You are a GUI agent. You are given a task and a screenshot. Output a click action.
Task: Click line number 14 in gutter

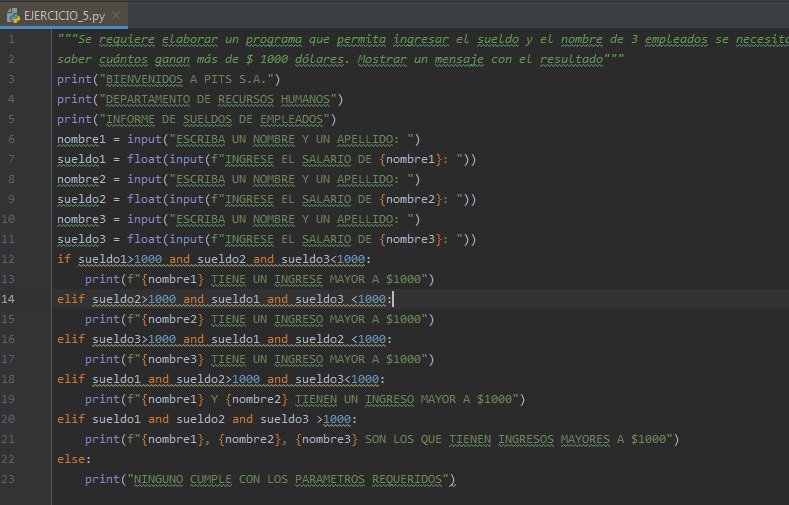(8, 299)
